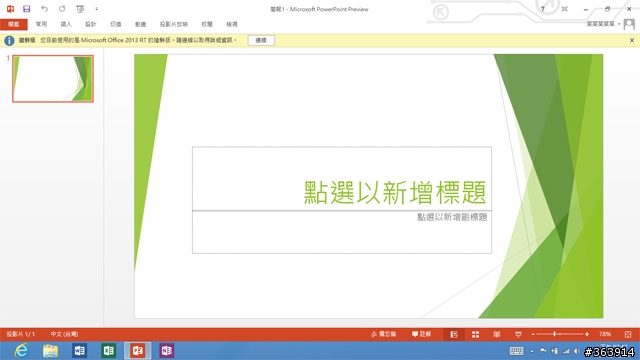Open the touch keyboard from the taskbar

[516, 351]
